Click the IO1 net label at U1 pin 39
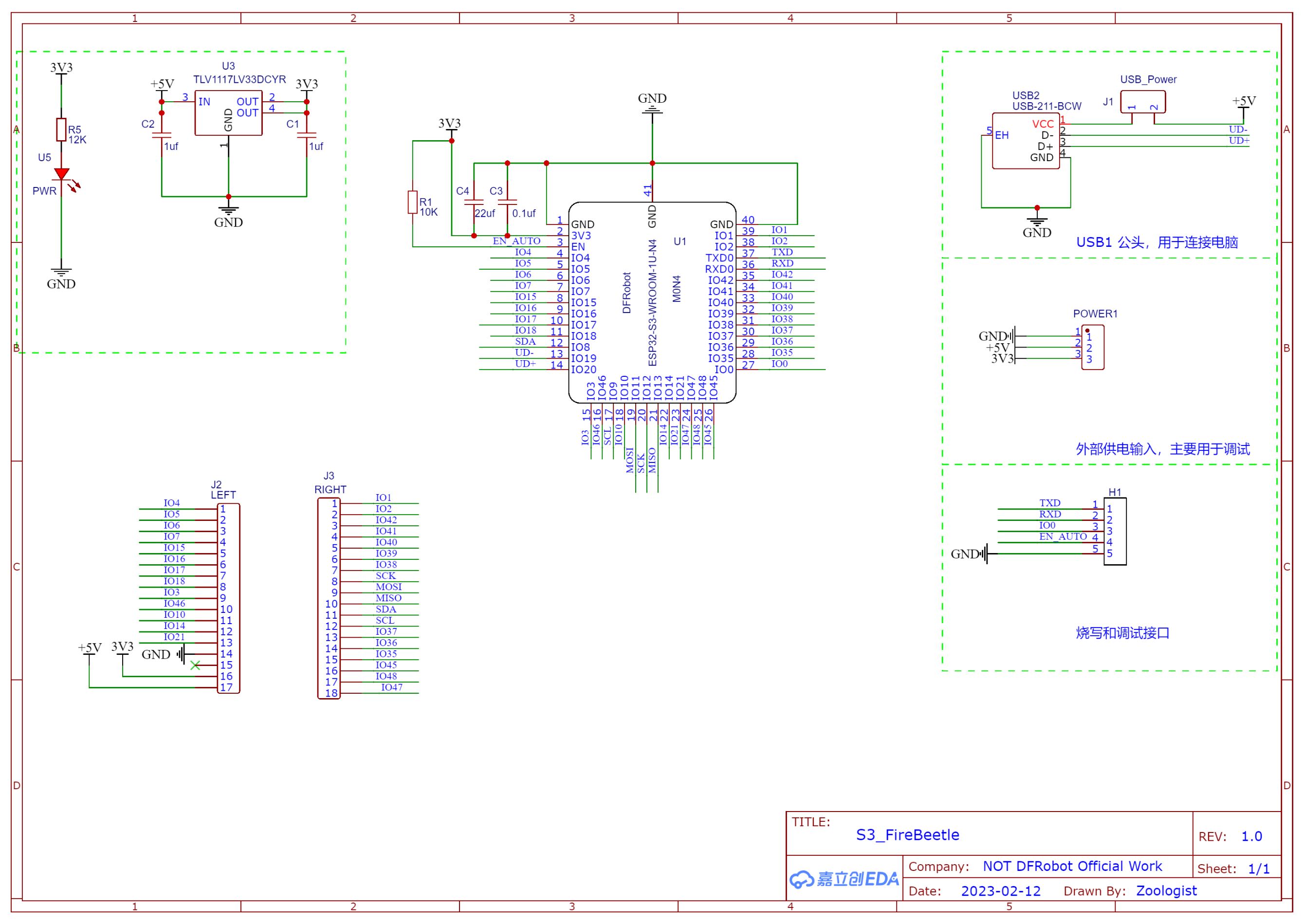 point(779,230)
